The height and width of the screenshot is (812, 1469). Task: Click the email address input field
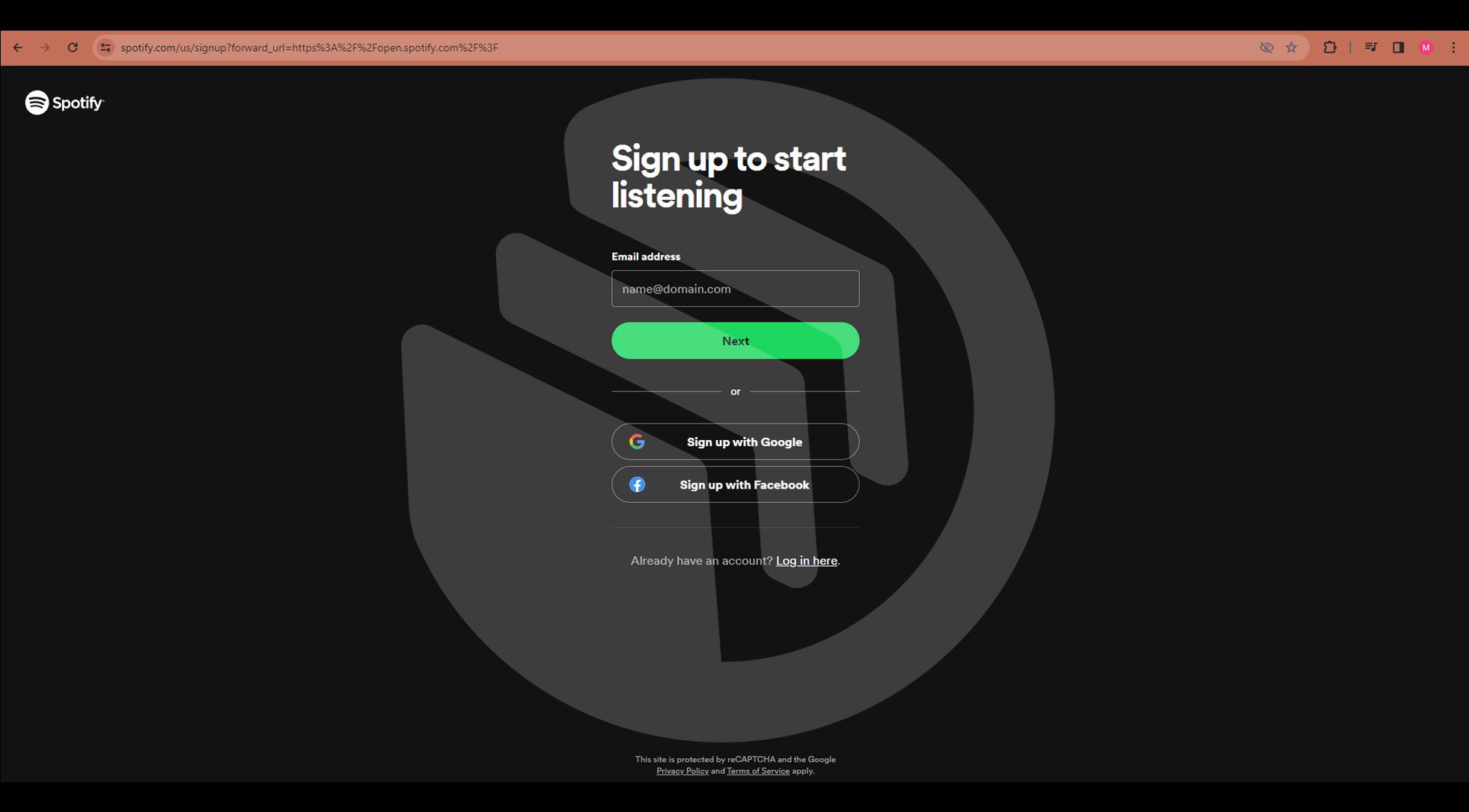pyautogui.click(x=735, y=289)
